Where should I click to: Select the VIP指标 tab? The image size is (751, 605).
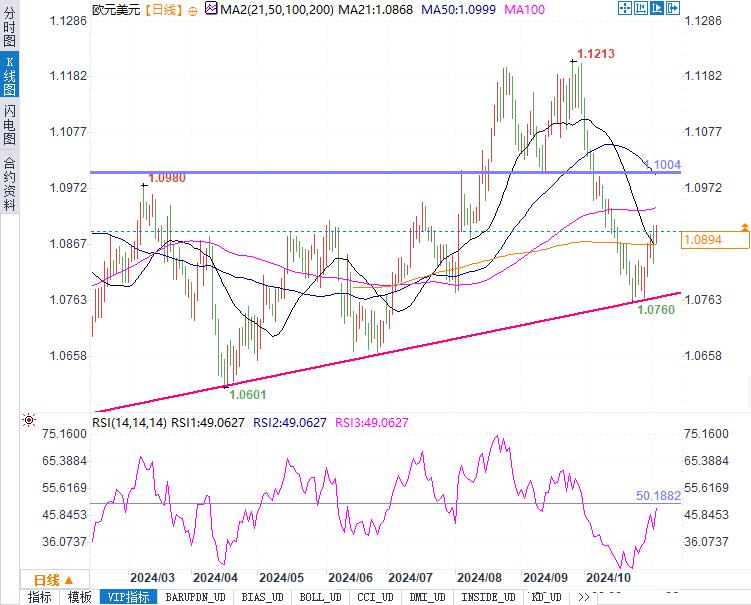pyautogui.click(x=128, y=597)
